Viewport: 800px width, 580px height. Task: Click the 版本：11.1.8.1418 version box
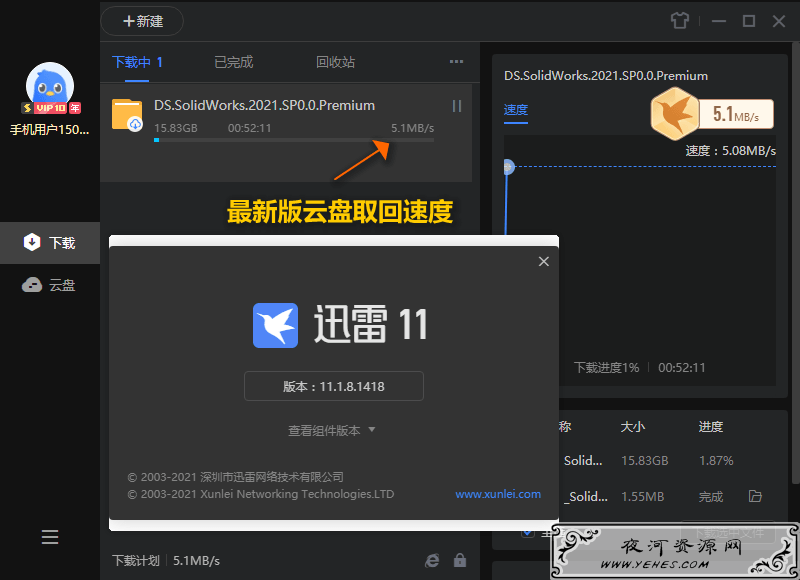[x=334, y=386]
